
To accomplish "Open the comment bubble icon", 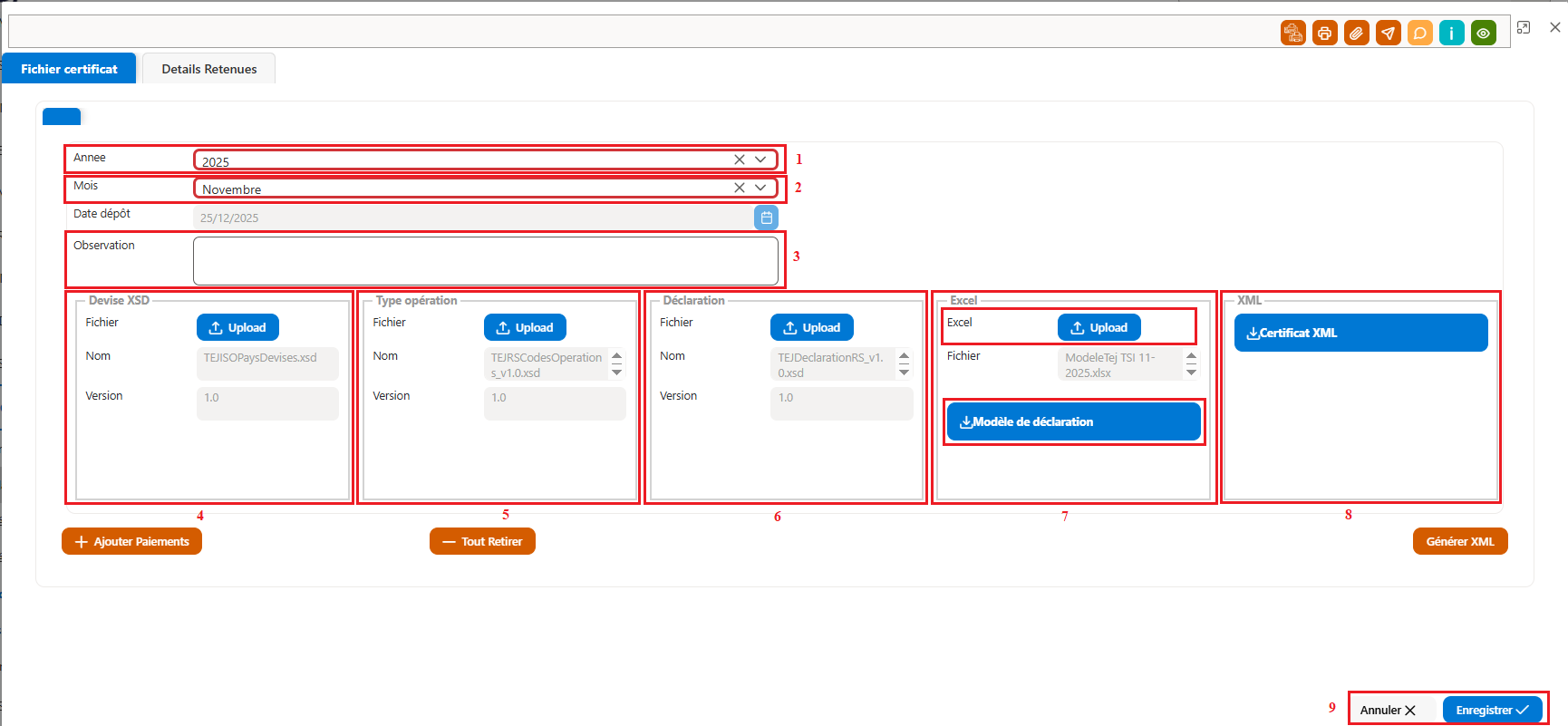I will pos(1420,33).
